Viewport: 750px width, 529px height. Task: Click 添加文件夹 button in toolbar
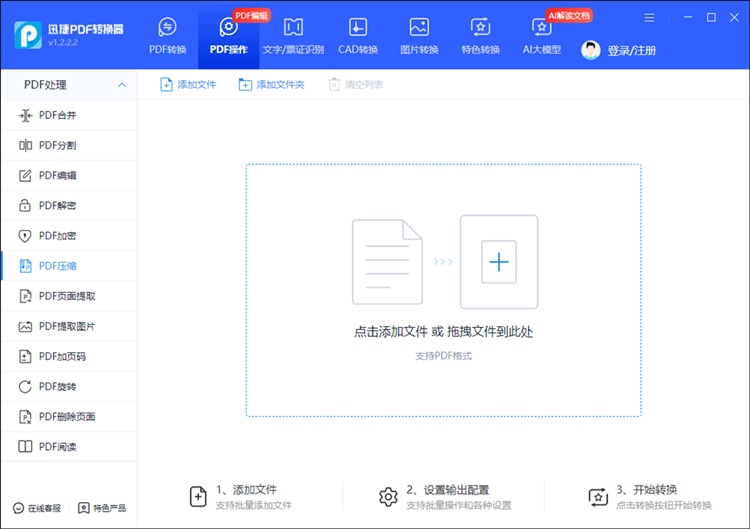(x=271, y=85)
